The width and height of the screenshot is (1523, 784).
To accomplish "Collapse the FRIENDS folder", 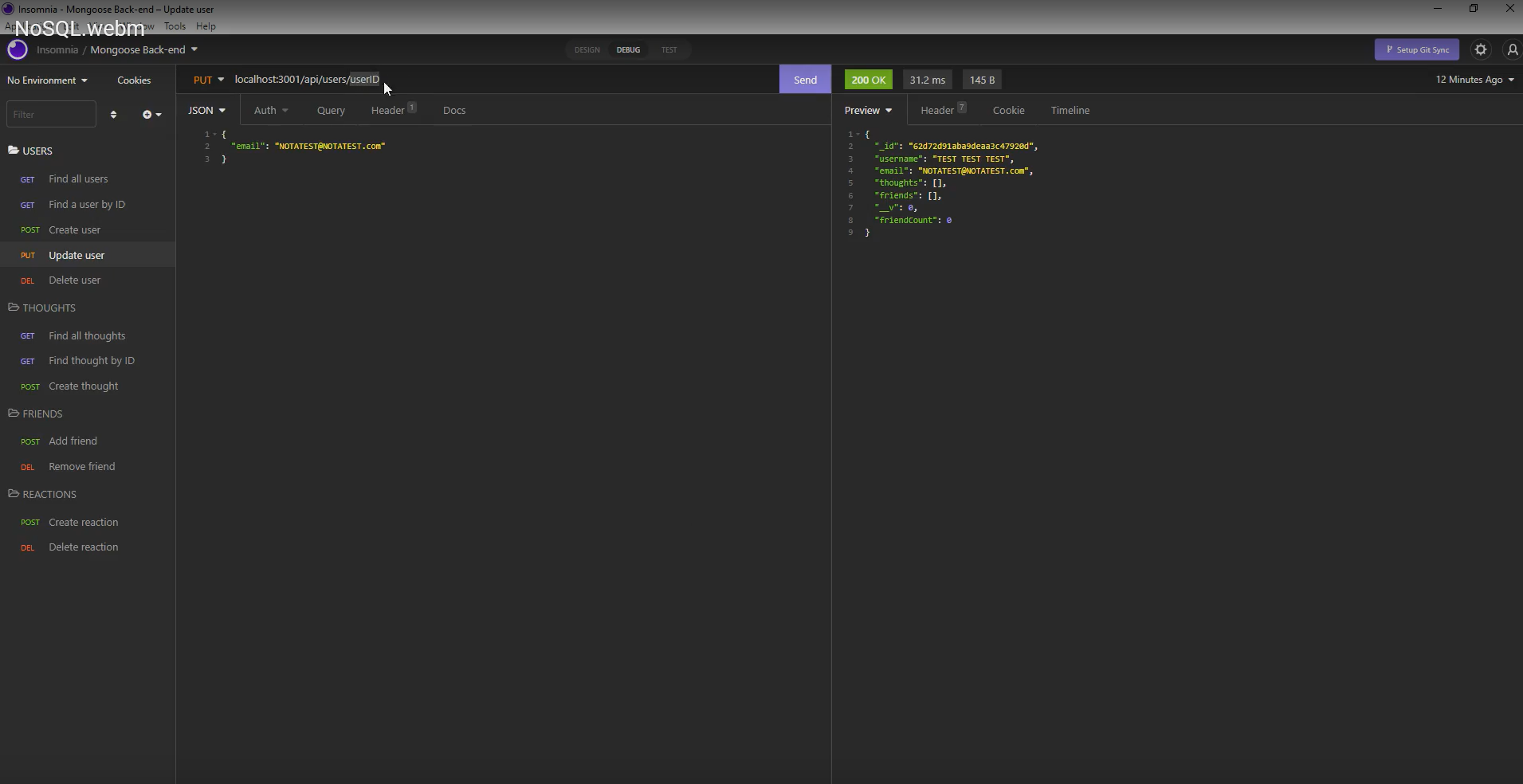I will [x=35, y=414].
